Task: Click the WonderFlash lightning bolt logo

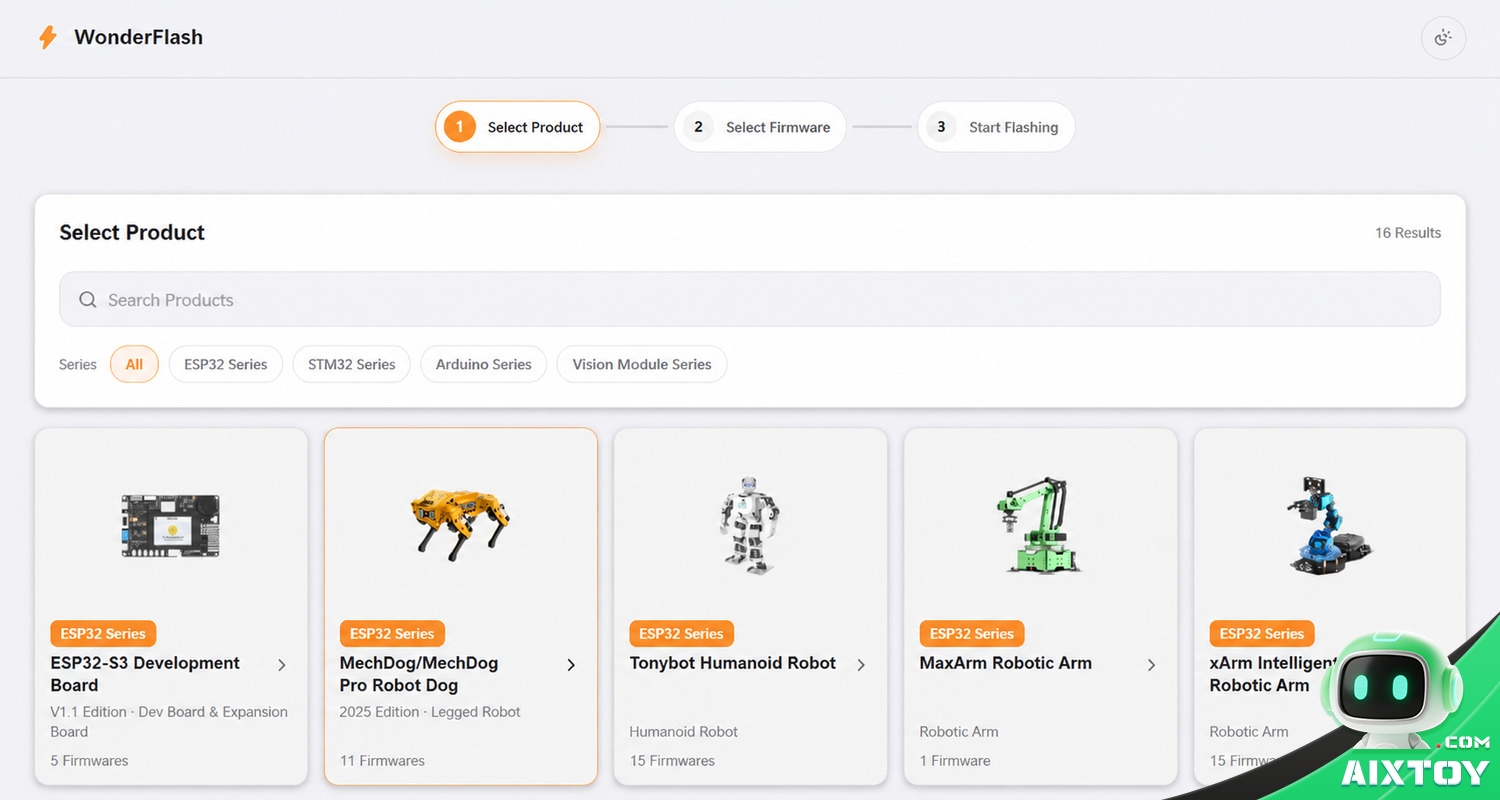Action: point(47,37)
